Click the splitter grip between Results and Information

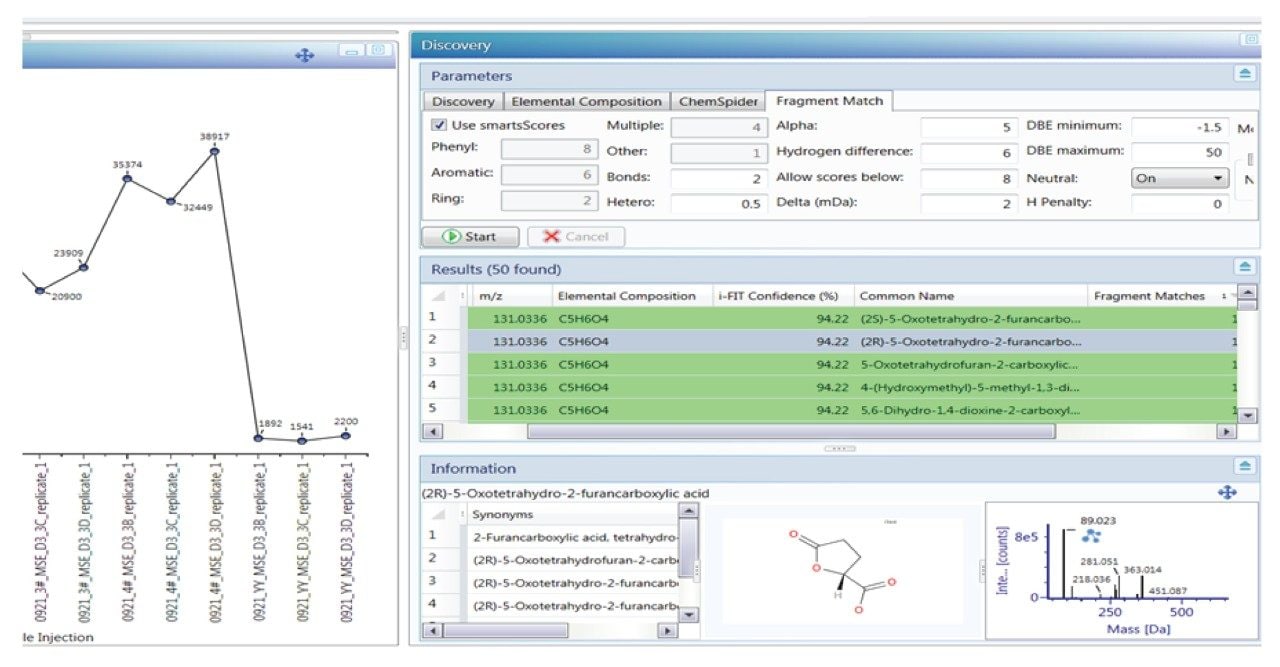point(839,449)
